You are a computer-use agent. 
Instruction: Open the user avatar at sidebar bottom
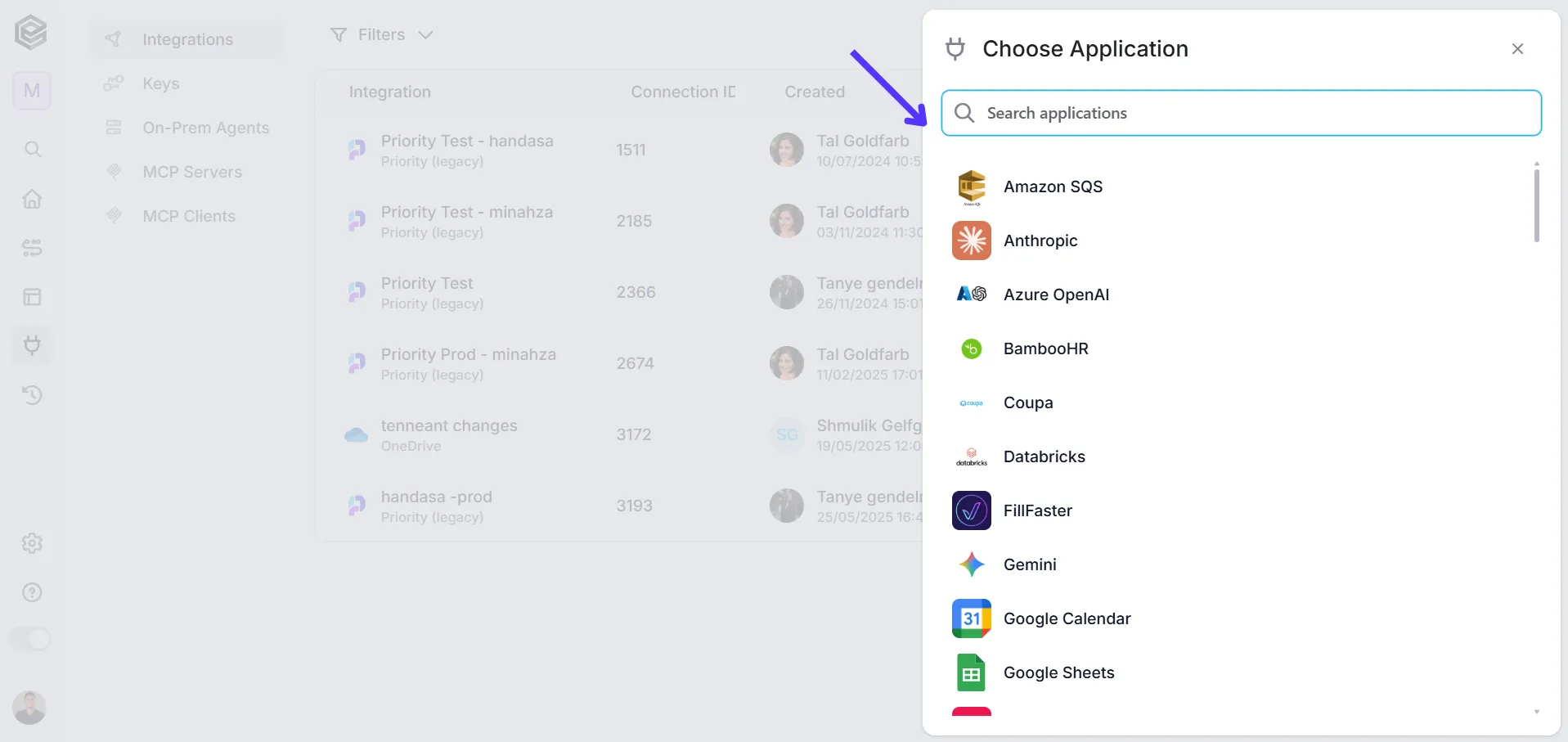(29, 708)
